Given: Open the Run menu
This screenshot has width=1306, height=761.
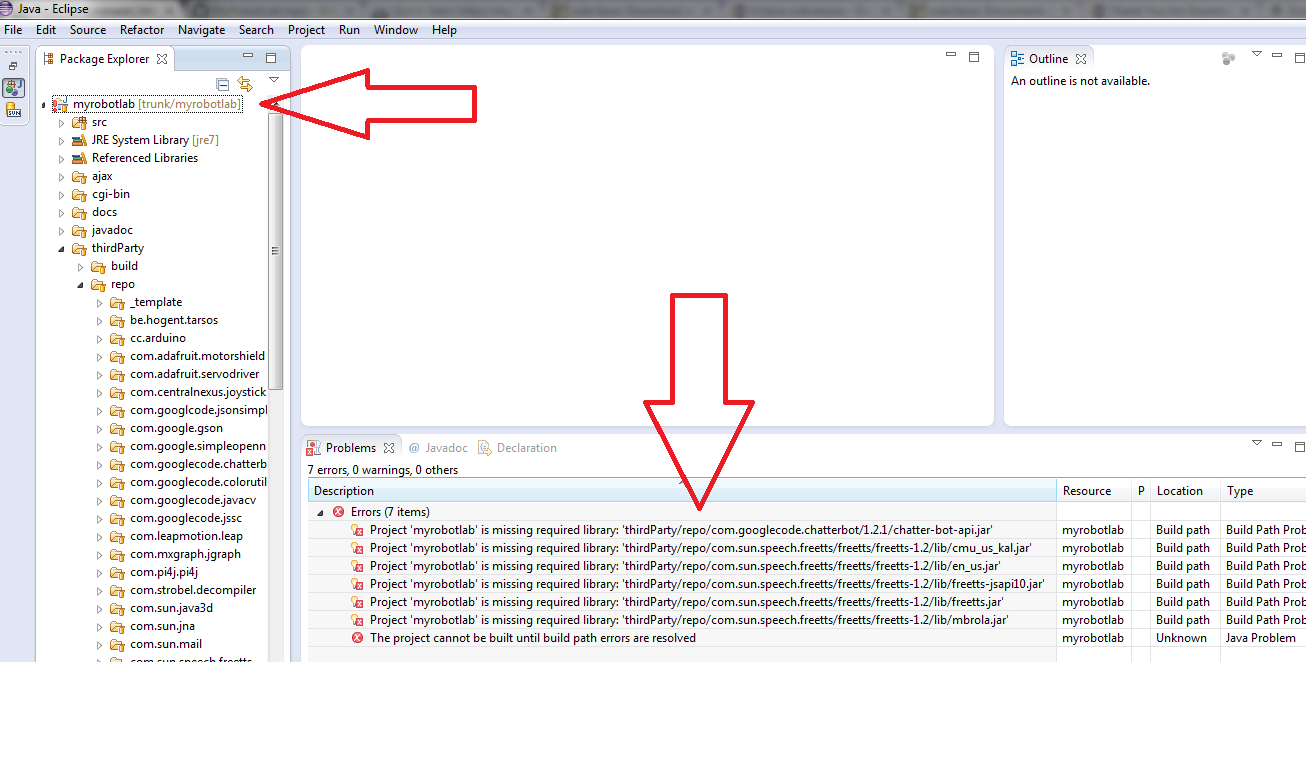Looking at the screenshot, I should click(x=349, y=30).
